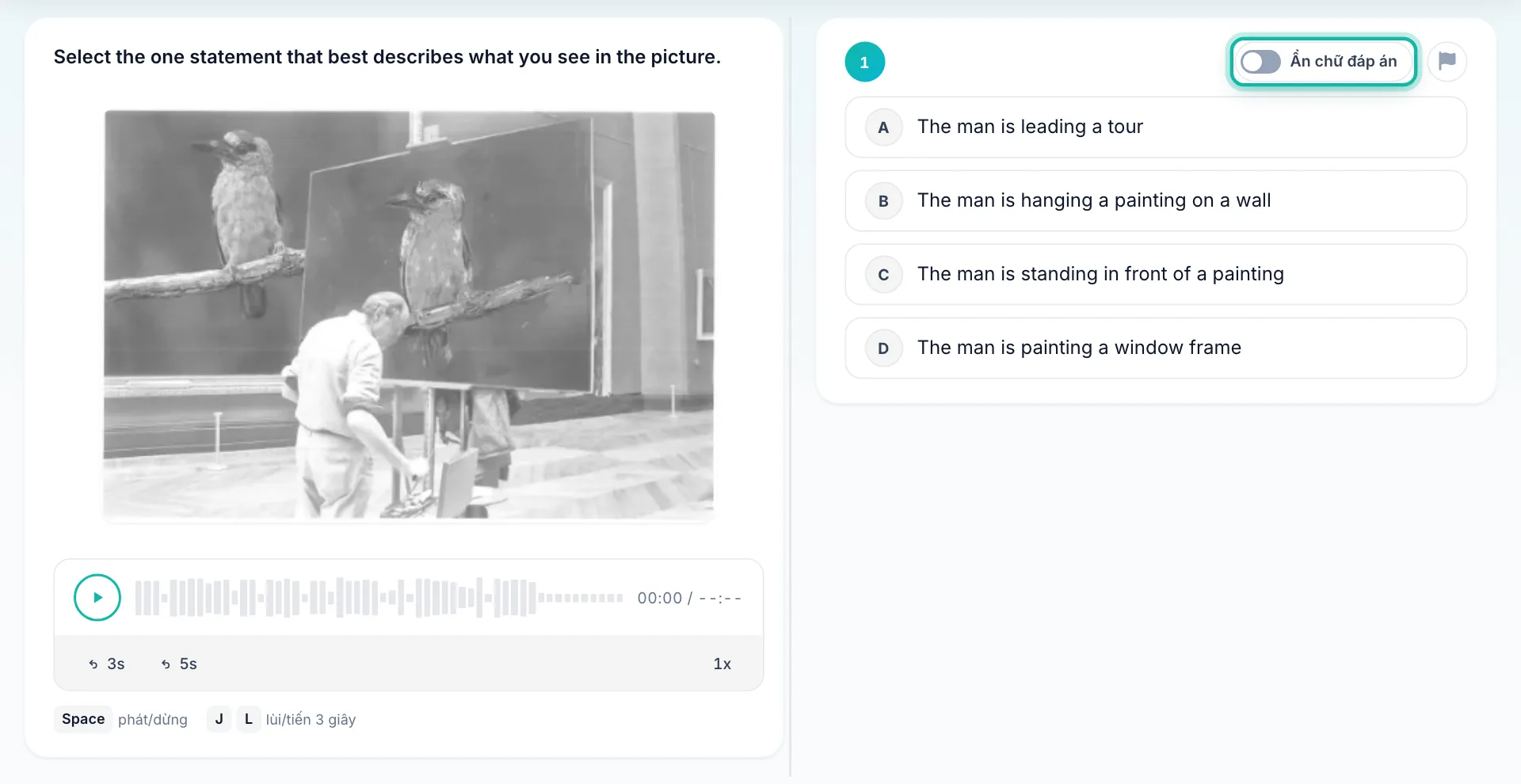Play the question audio
The width and height of the screenshot is (1521, 784).
(97, 597)
